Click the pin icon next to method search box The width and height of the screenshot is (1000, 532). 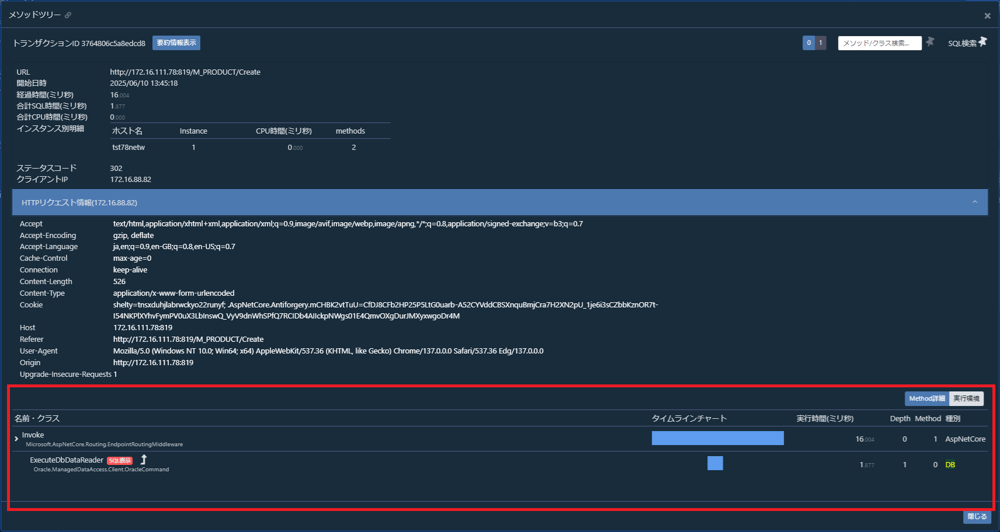[930, 42]
